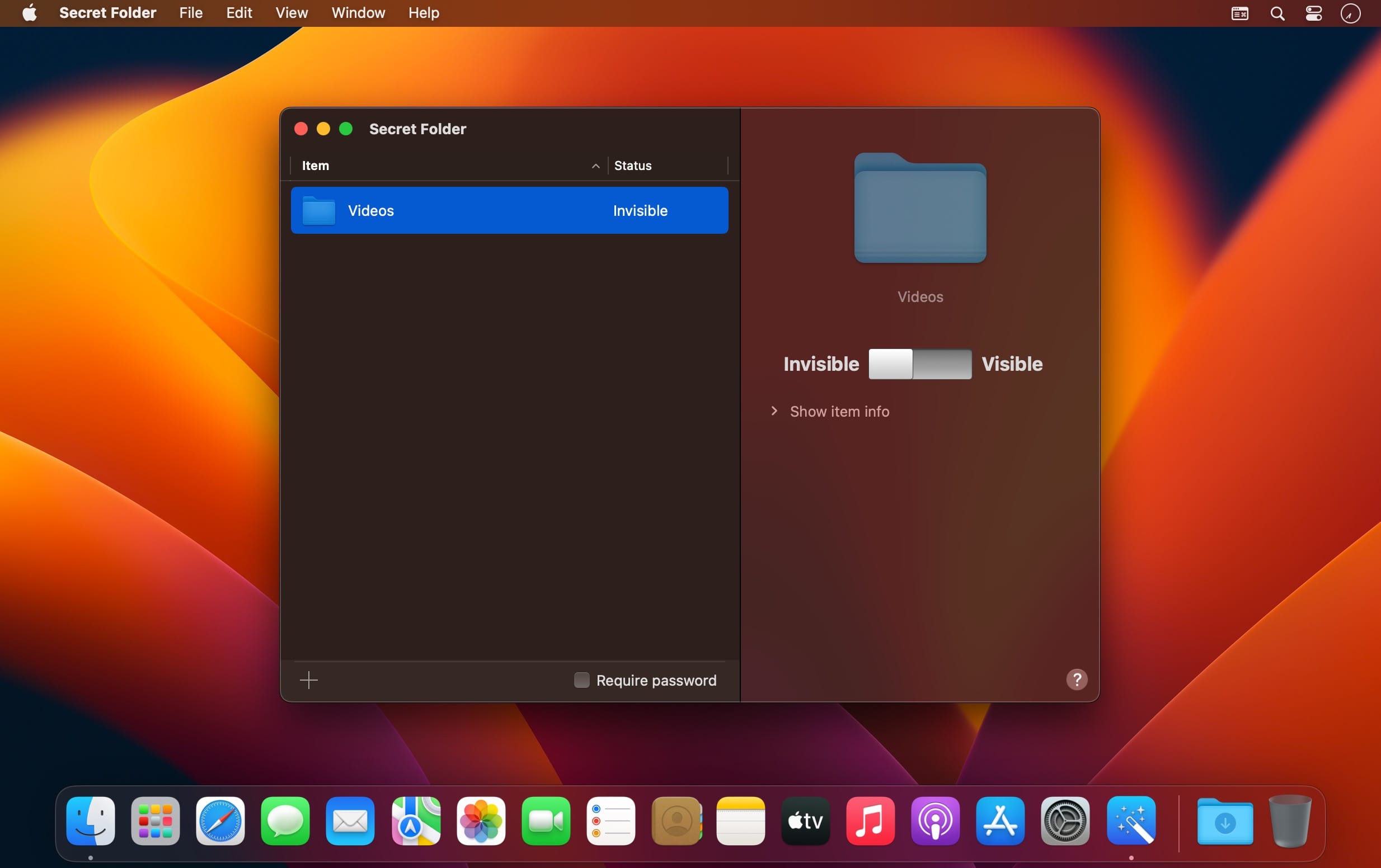
Task: Minimize the Secret Folder window
Action: click(x=323, y=129)
